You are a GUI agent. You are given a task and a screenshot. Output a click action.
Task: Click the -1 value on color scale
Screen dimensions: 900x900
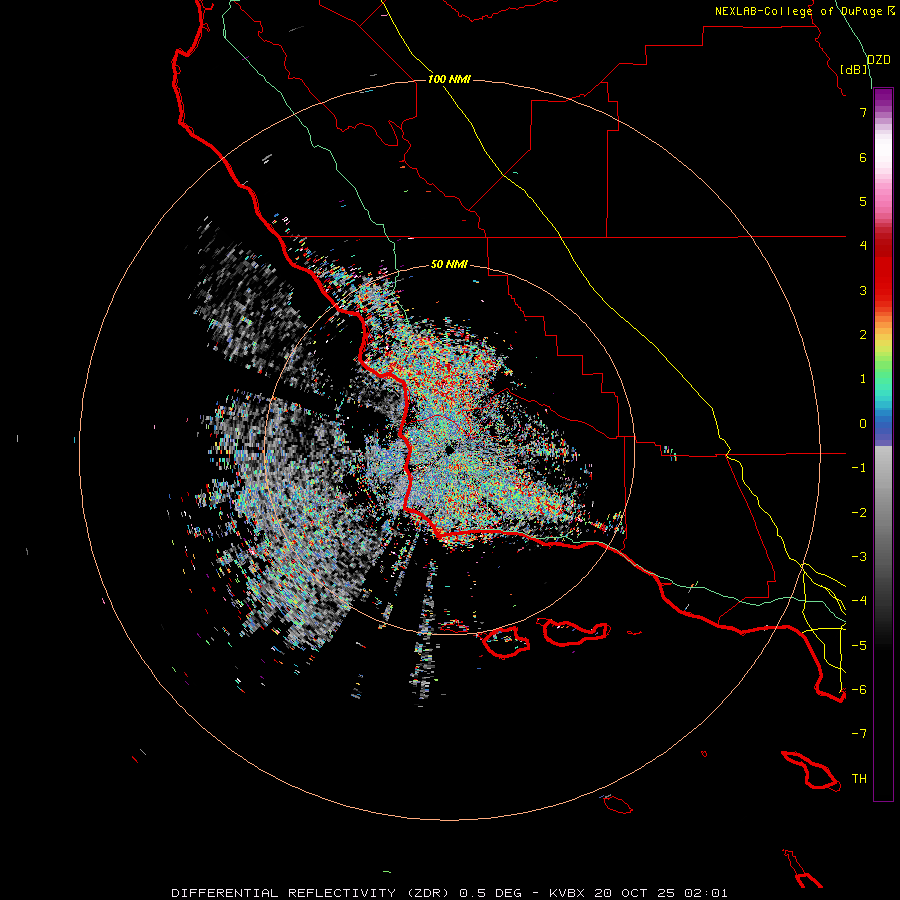[x=859, y=468]
